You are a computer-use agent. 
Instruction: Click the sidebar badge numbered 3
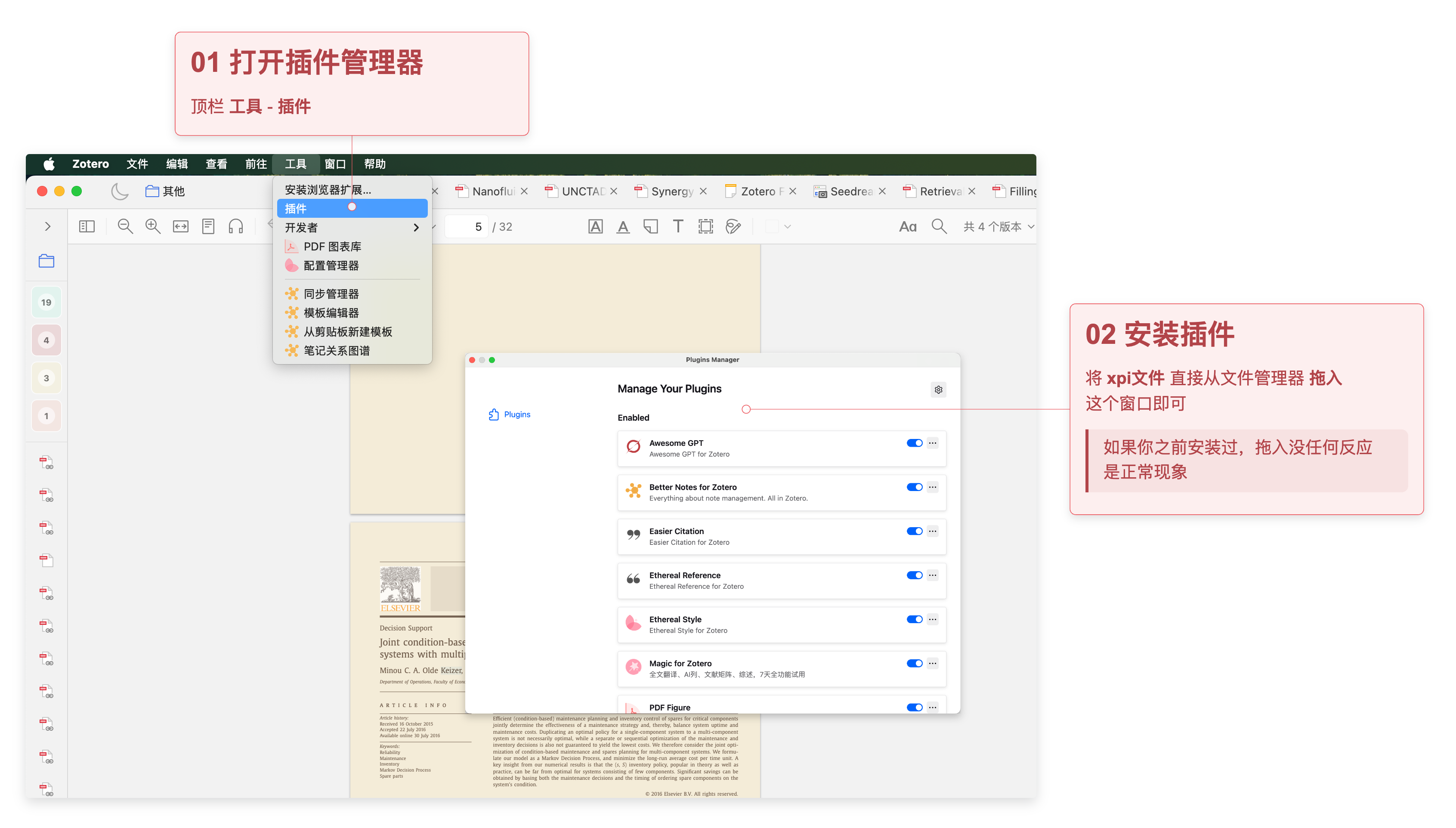click(x=46, y=378)
